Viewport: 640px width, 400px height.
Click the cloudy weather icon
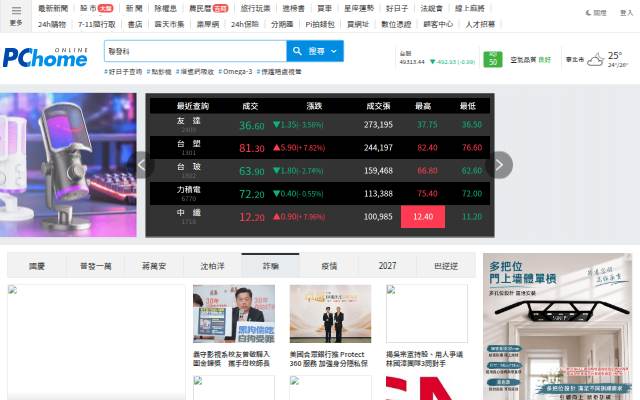[596, 60]
